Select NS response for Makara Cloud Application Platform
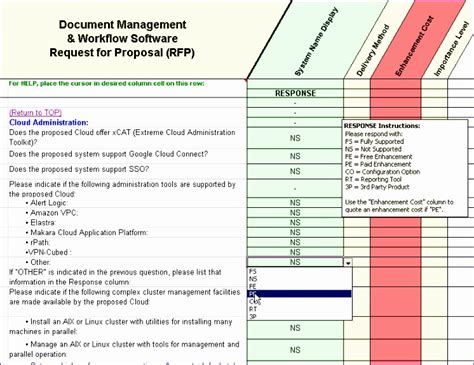 point(295,232)
